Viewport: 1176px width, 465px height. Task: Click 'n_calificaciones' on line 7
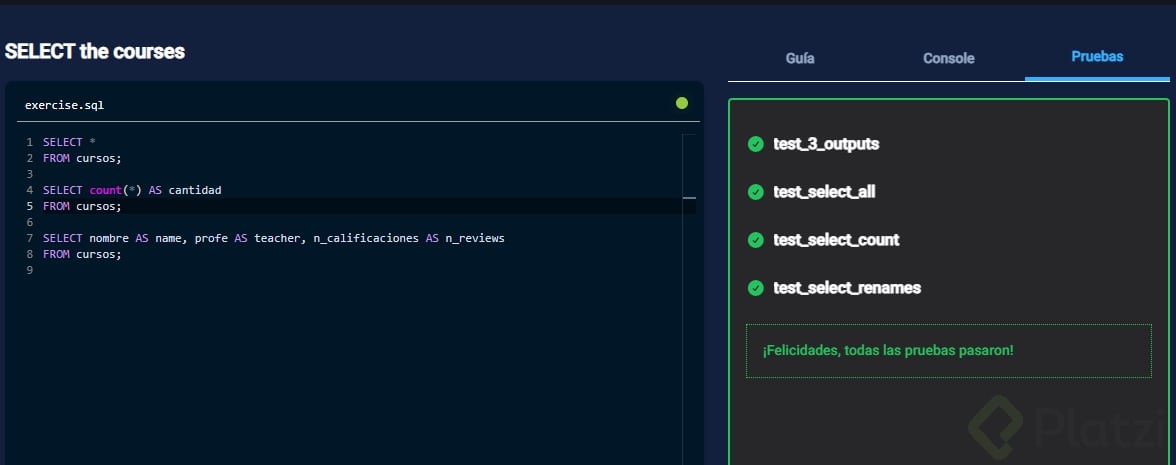coord(366,238)
